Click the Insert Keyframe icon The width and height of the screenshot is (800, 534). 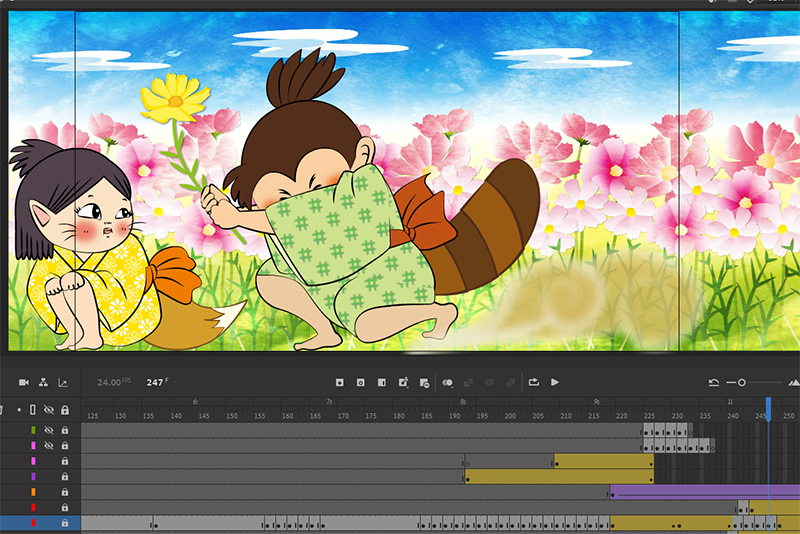(x=340, y=382)
